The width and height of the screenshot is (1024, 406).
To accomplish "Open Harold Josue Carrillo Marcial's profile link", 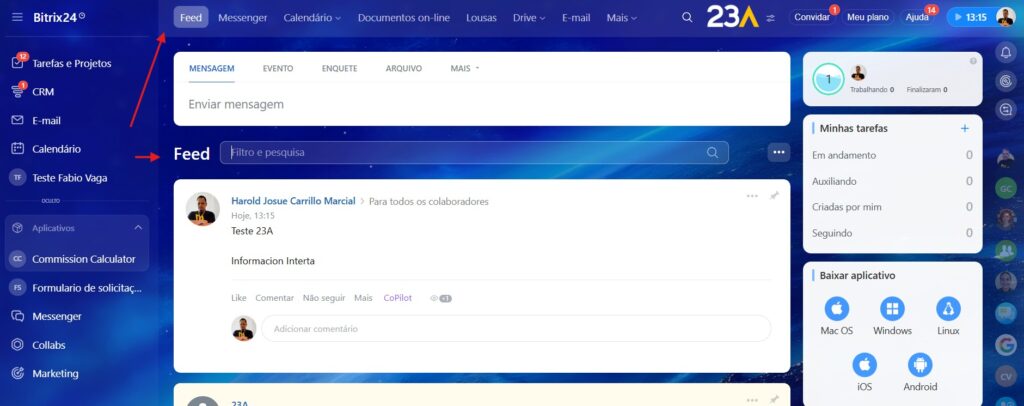I will tap(293, 201).
